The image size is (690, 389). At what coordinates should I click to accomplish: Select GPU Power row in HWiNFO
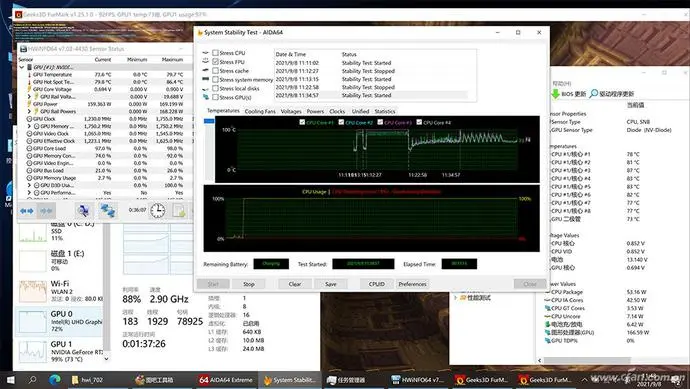pyautogui.click(x=105, y=104)
